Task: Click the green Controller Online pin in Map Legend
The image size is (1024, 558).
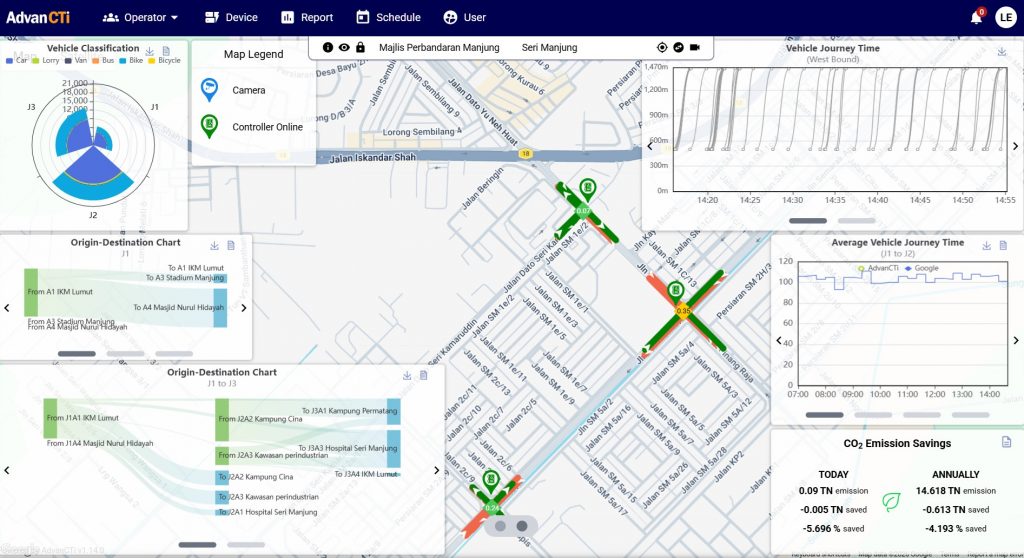Action: (x=209, y=126)
